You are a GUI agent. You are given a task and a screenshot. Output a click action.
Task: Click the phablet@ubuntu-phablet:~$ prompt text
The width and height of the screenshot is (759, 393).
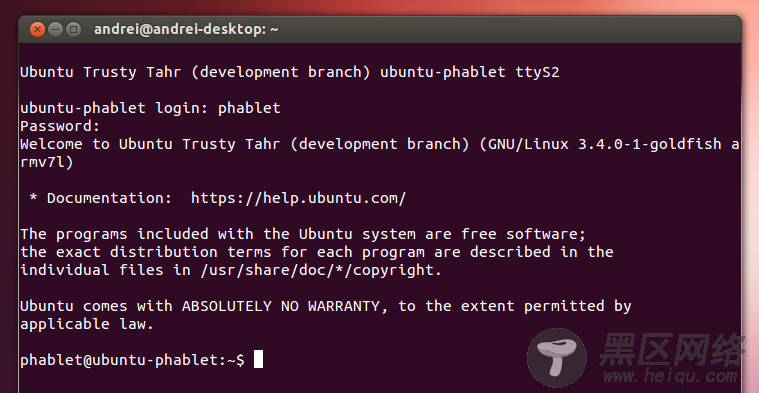(x=132, y=360)
